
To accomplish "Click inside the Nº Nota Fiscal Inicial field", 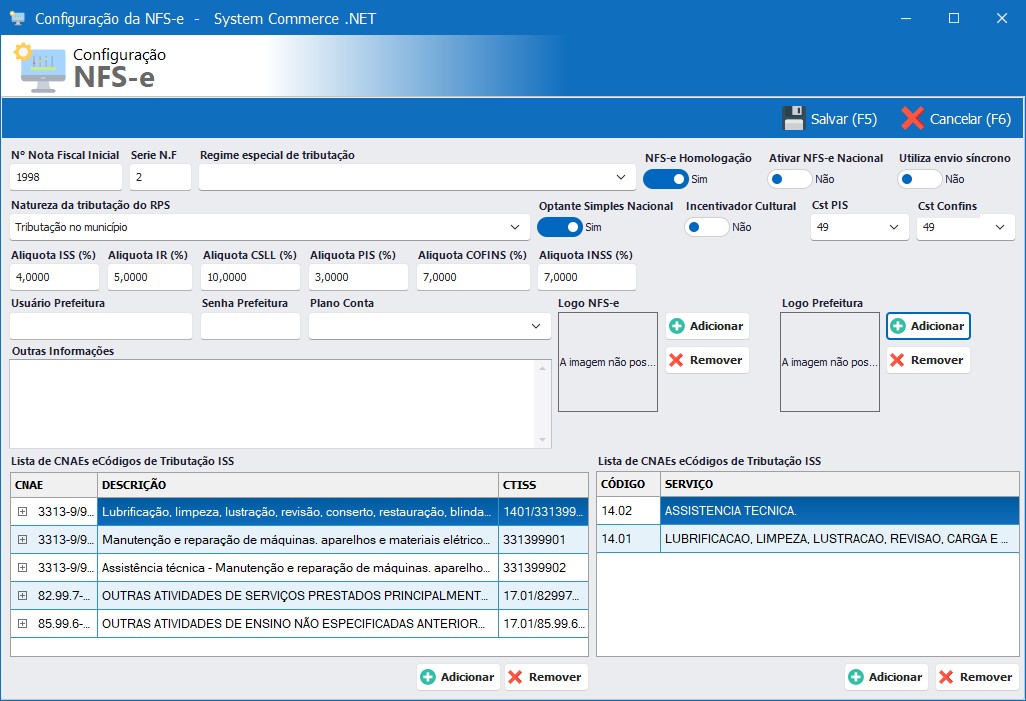I will point(65,177).
